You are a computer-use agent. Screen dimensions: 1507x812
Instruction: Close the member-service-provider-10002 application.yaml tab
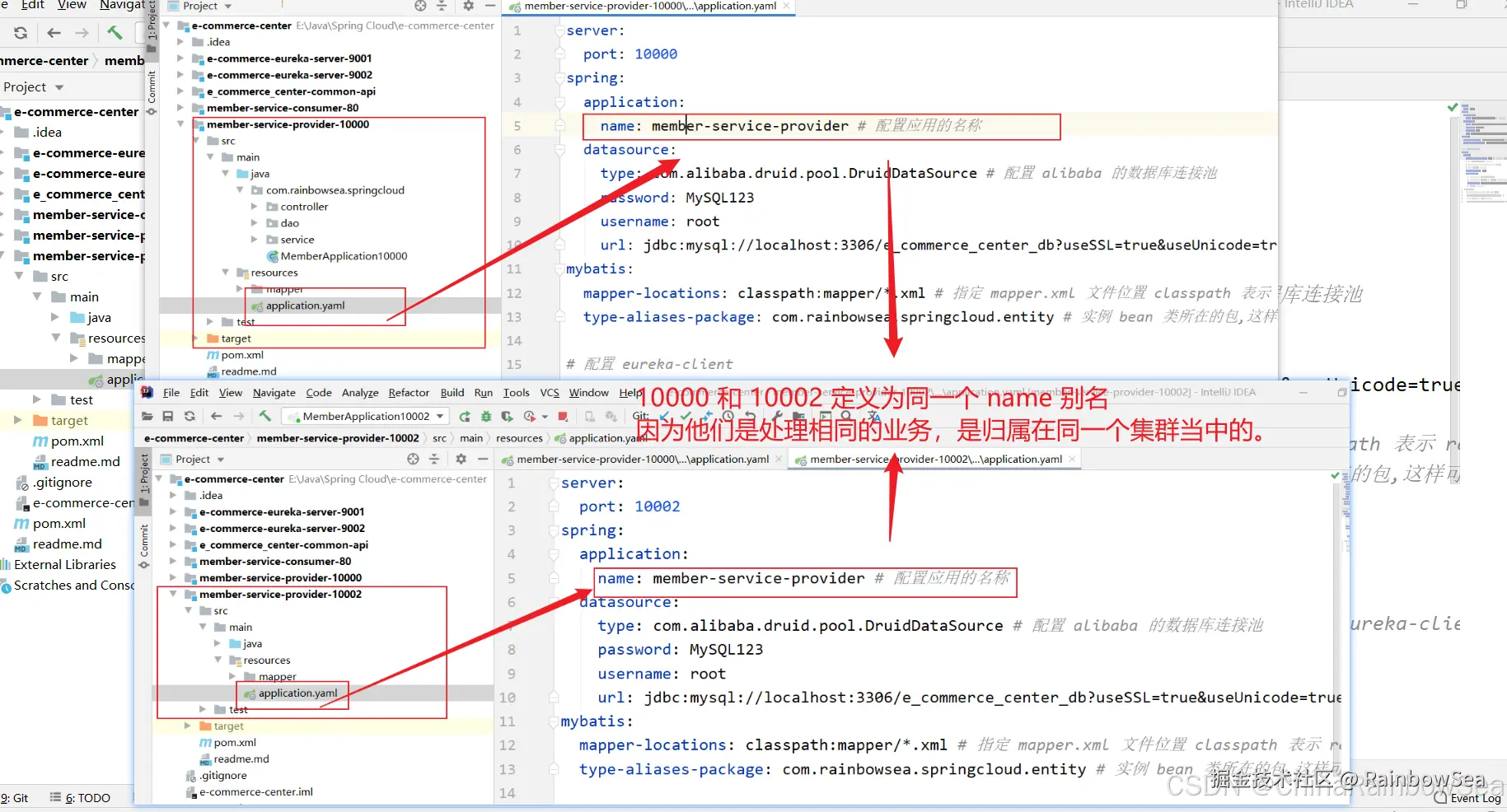pos(1072,459)
